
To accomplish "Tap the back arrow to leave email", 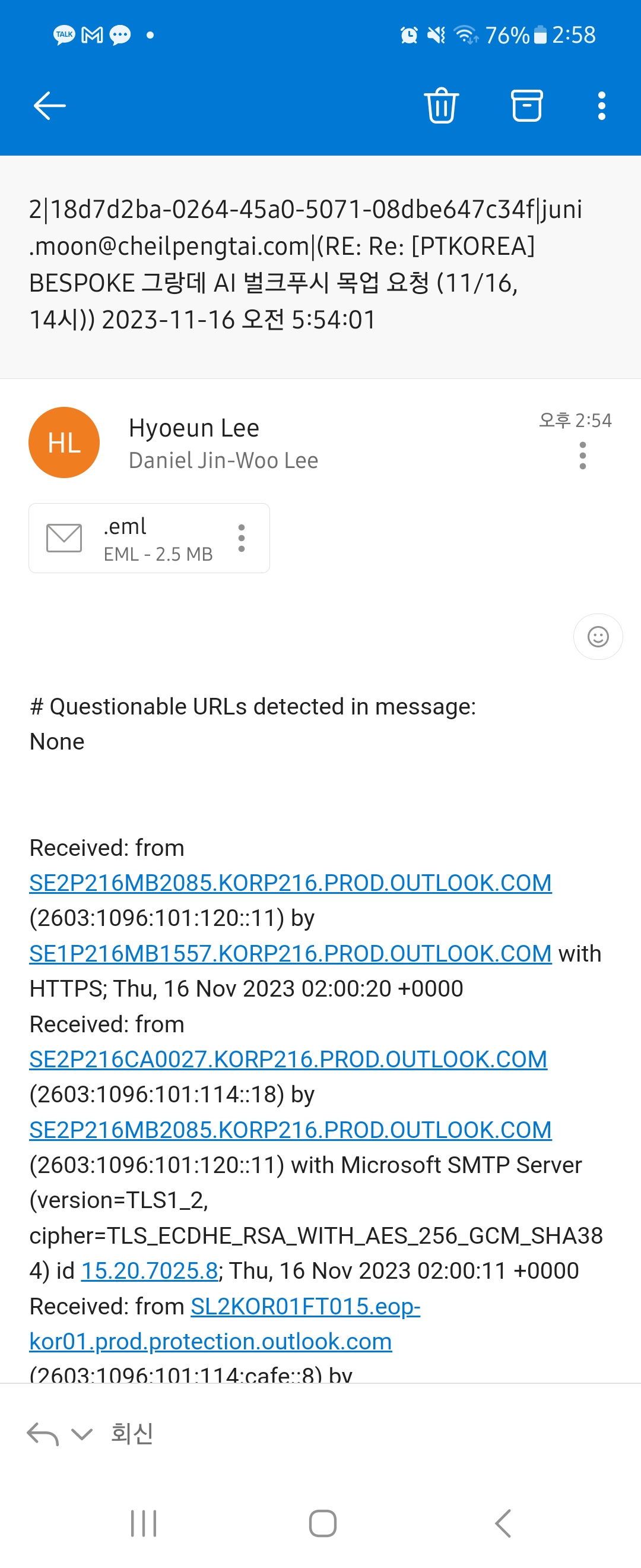I will [x=49, y=106].
